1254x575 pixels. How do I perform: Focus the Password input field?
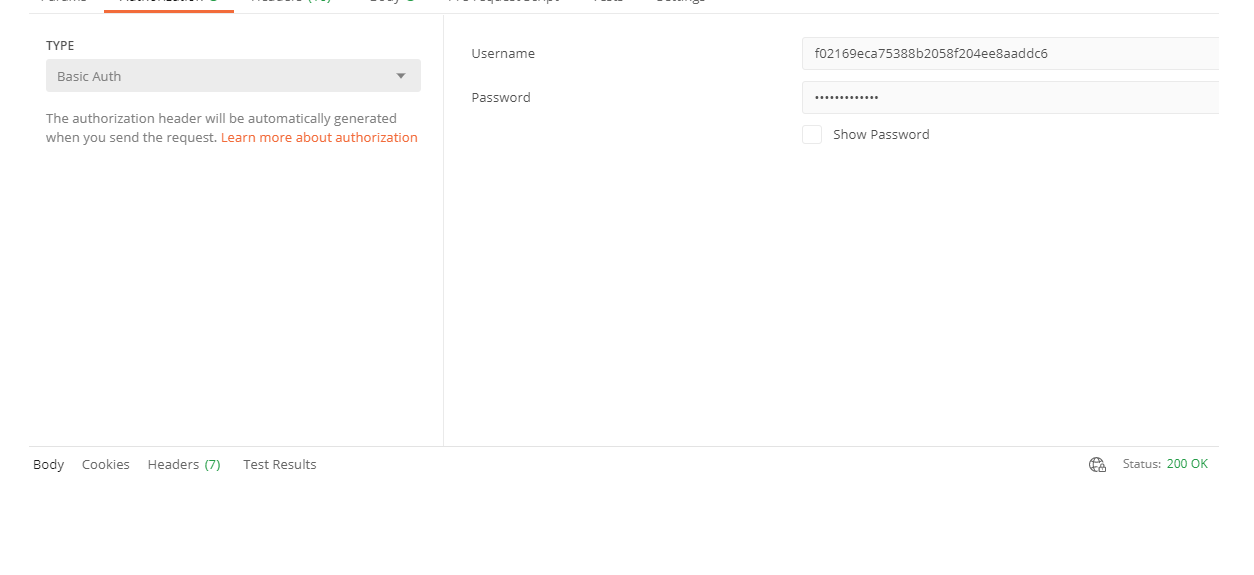pyautogui.click(x=1010, y=98)
